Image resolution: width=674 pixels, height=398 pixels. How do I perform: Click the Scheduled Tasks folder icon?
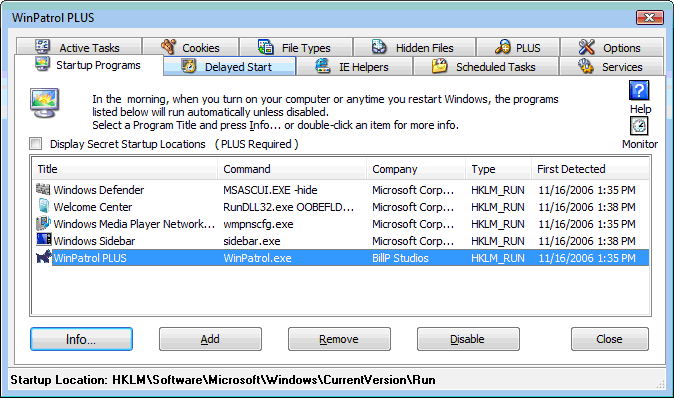coord(439,66)
